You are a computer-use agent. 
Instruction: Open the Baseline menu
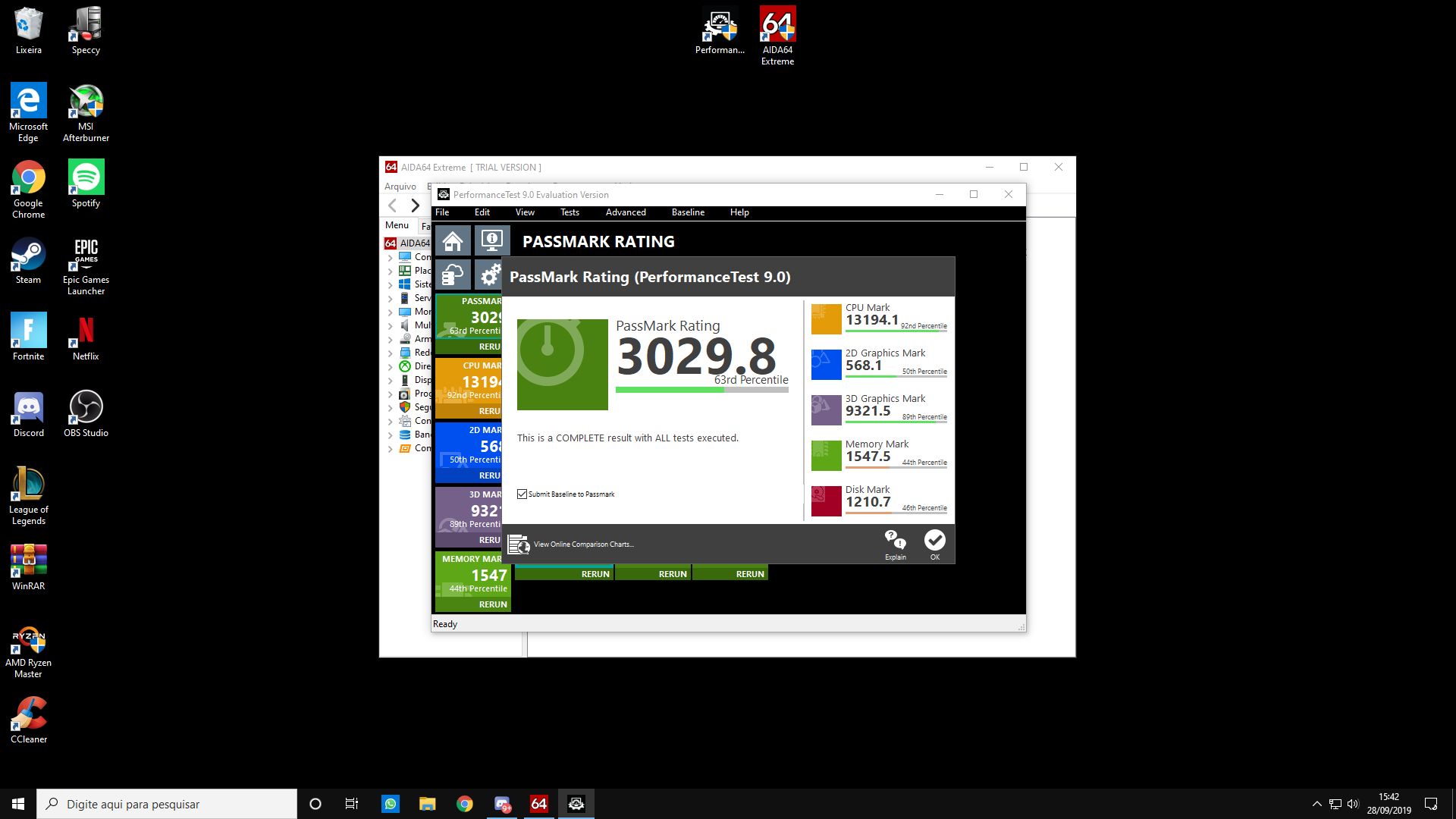coord(688,212)
